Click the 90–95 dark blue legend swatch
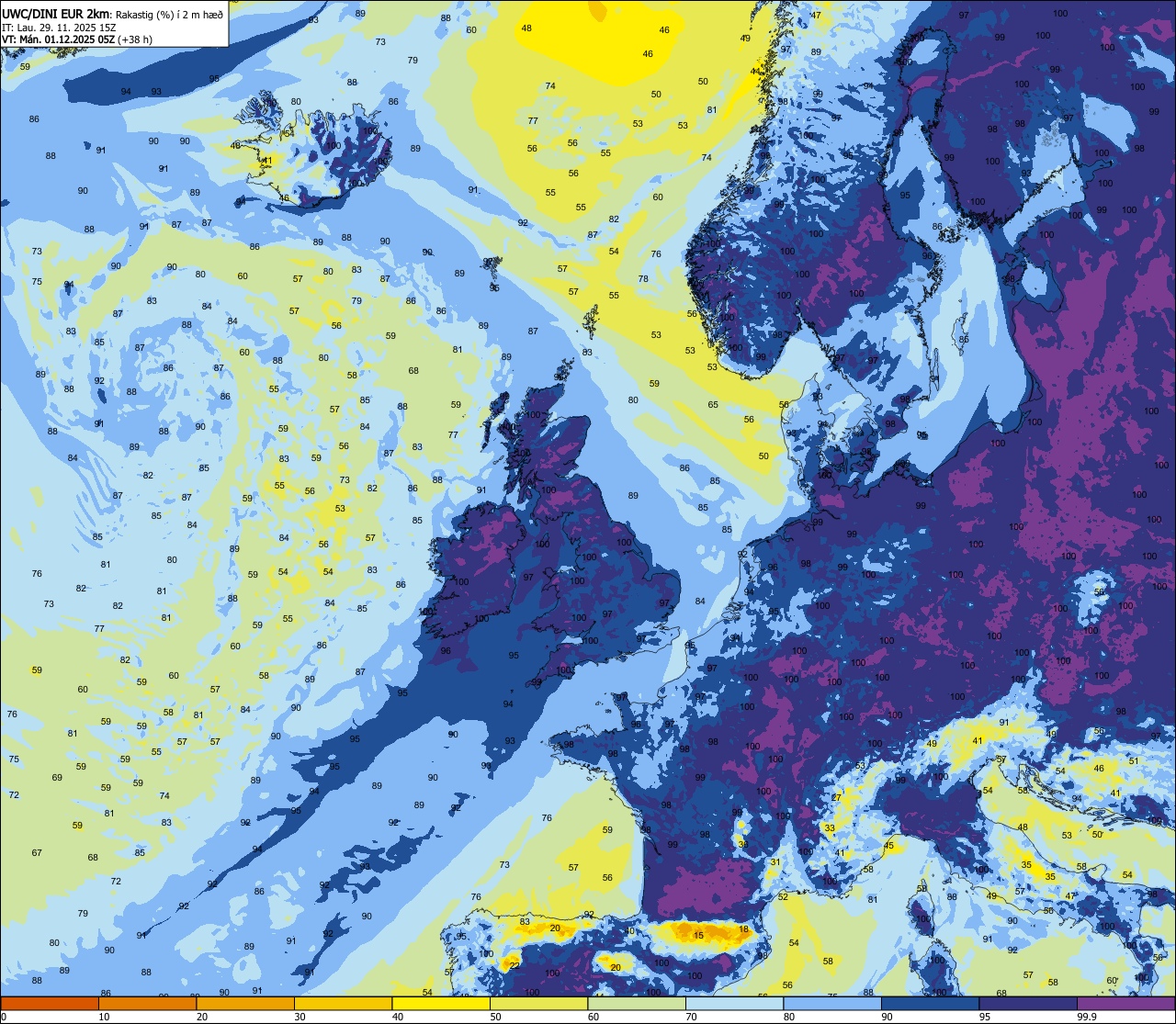The width and height of the screenshot is (1176, 1024). click(x=930, y=1003)
